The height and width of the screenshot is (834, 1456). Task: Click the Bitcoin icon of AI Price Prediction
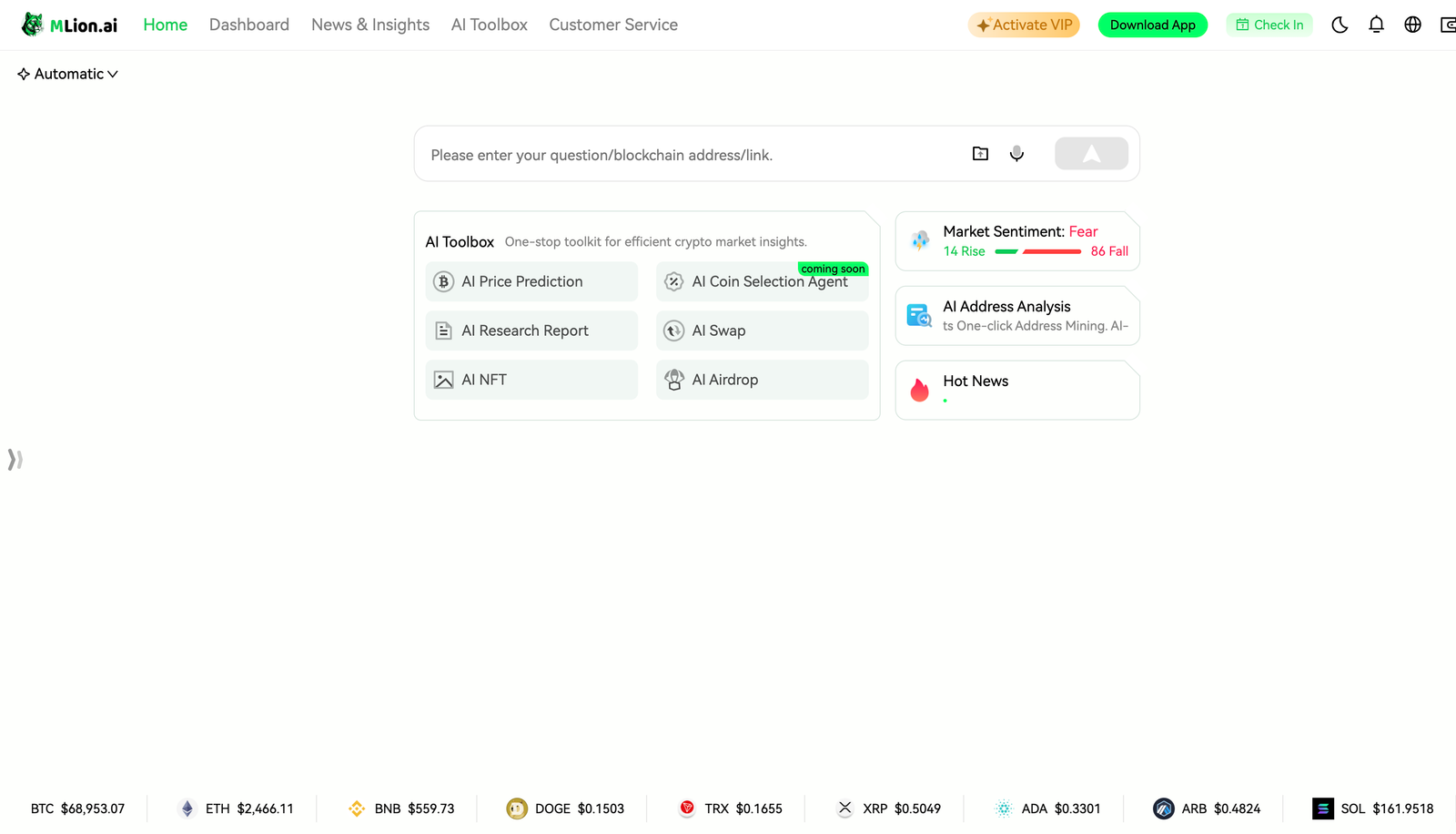pos(443,281)
